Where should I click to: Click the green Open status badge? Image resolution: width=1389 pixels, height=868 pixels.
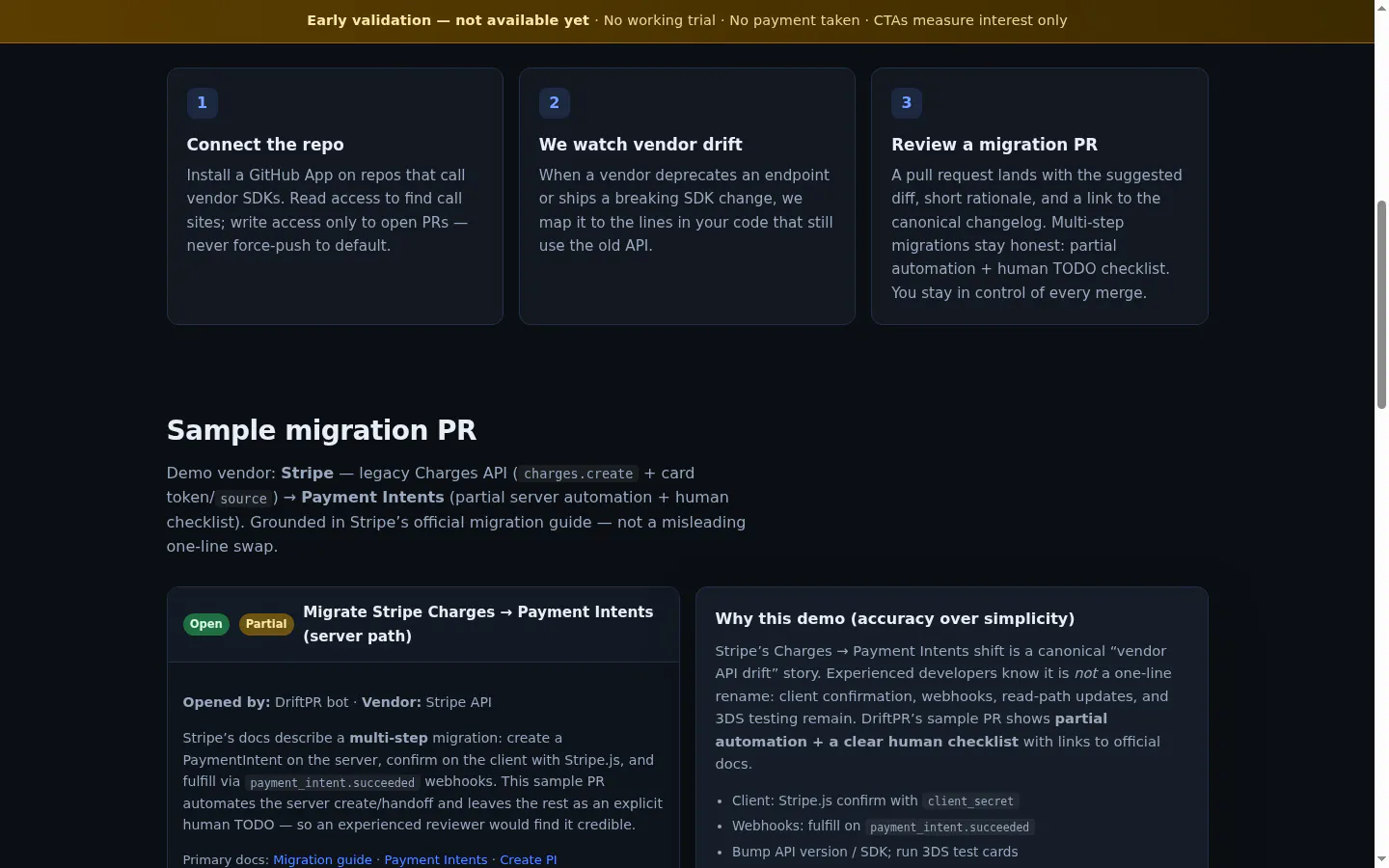206,624
